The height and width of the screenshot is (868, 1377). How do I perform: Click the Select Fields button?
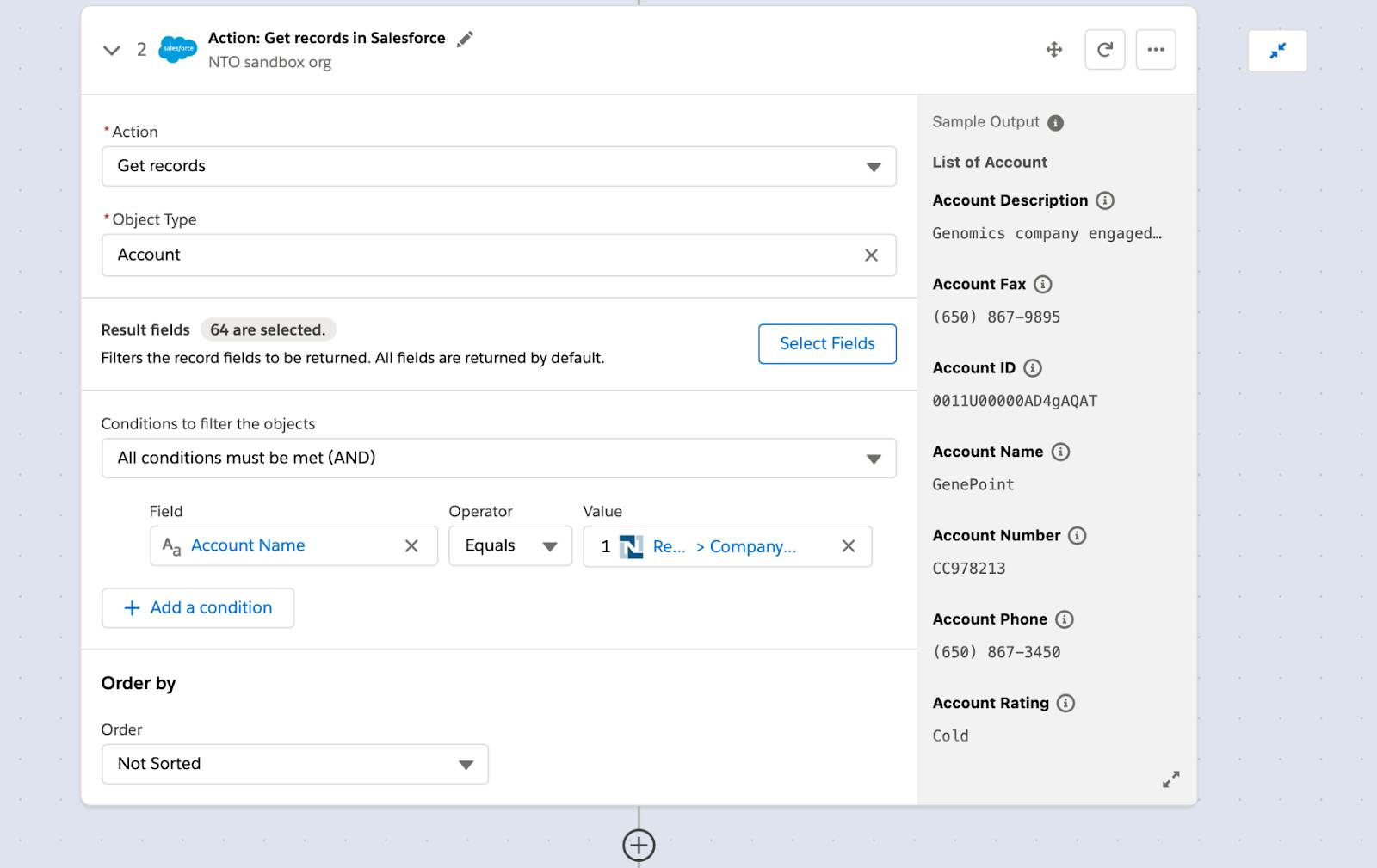tap(826, 343)
